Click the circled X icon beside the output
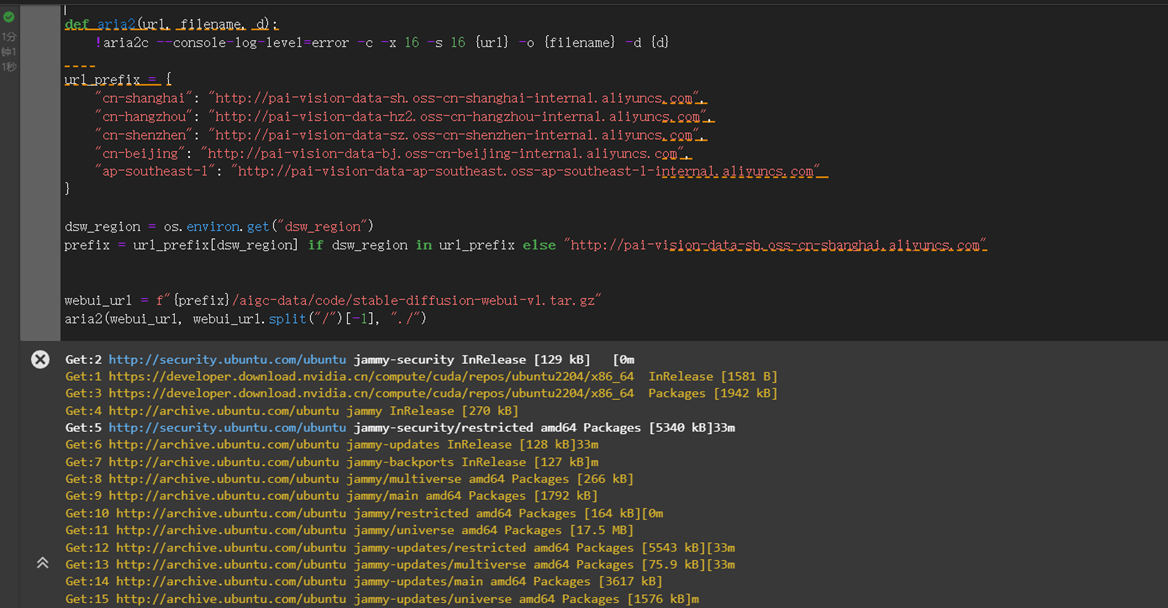This screenshot has height=608, width=1168. pos(40,360)
